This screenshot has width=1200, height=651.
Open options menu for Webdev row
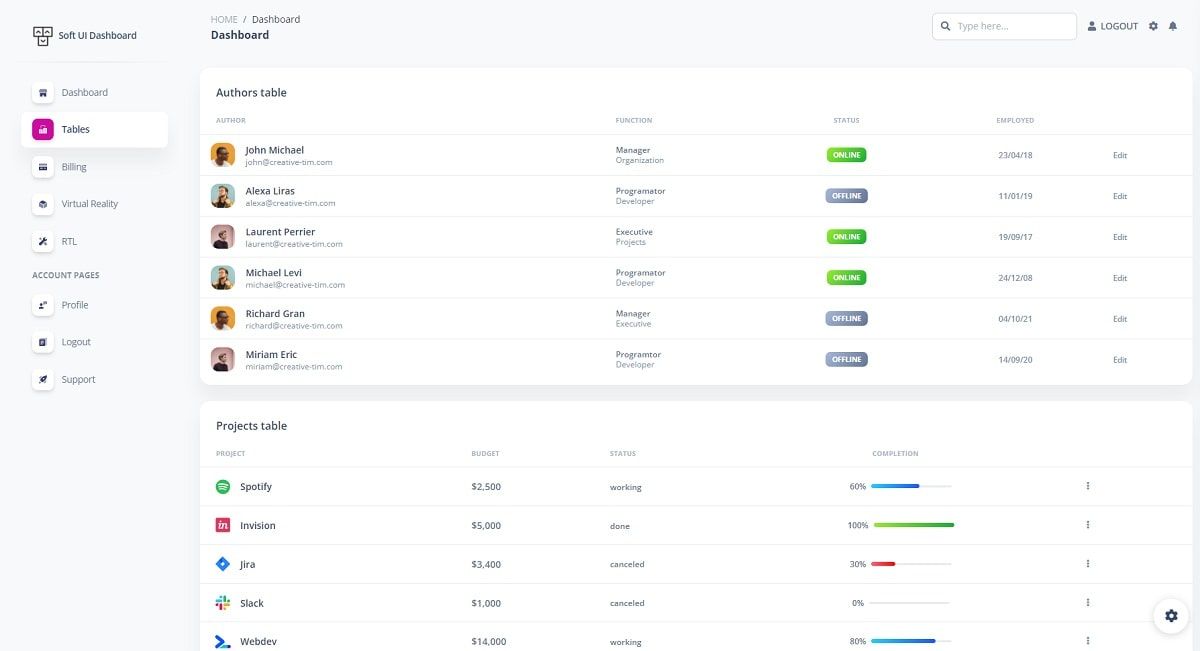[x=1087, y=641]
